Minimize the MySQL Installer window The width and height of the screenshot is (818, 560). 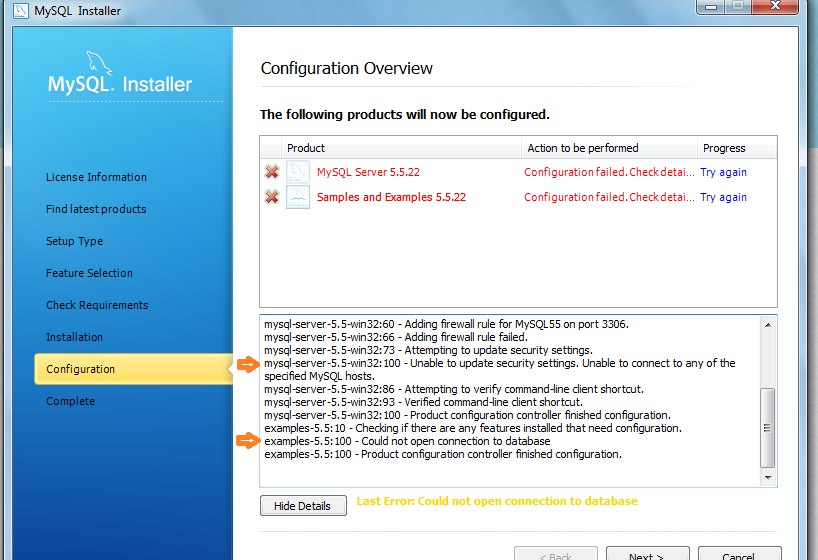coord(711,6)
